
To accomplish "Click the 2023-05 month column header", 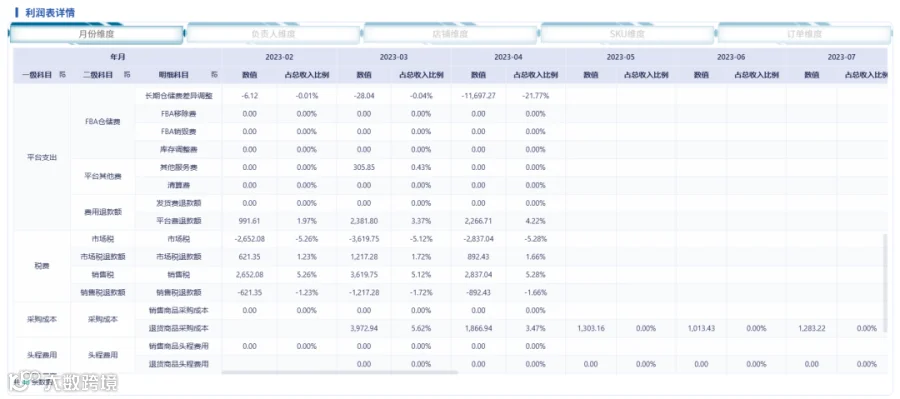I will [620, 57].
